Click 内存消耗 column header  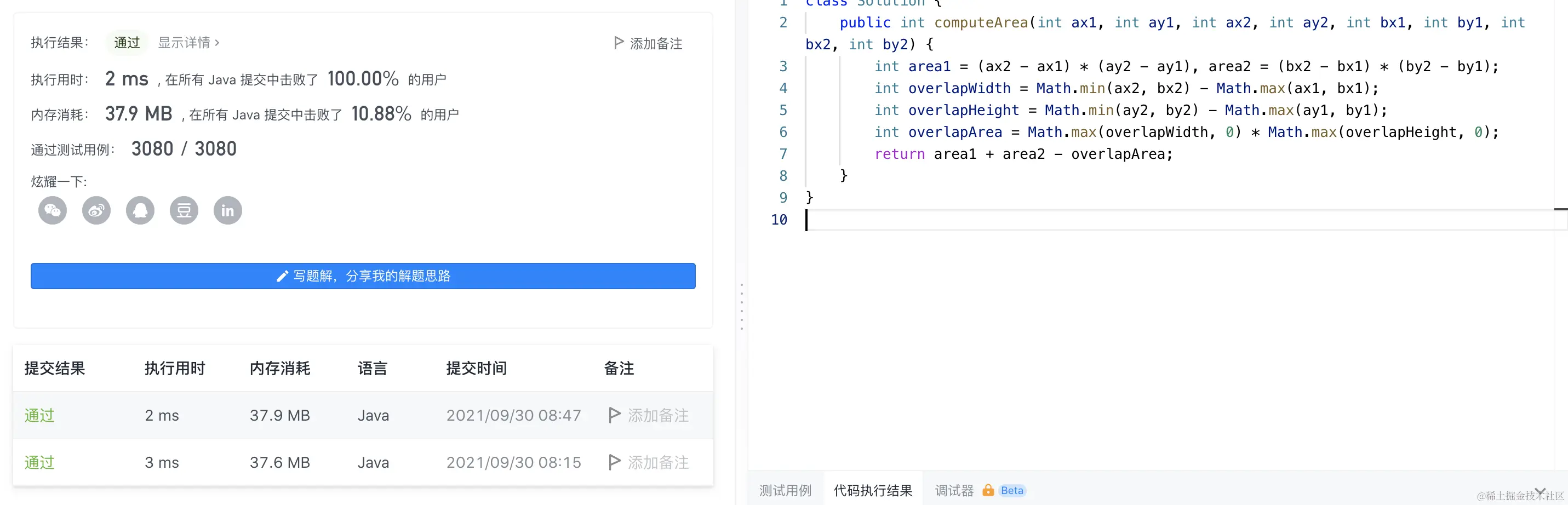pyautogui.click(x=280, y=368)
